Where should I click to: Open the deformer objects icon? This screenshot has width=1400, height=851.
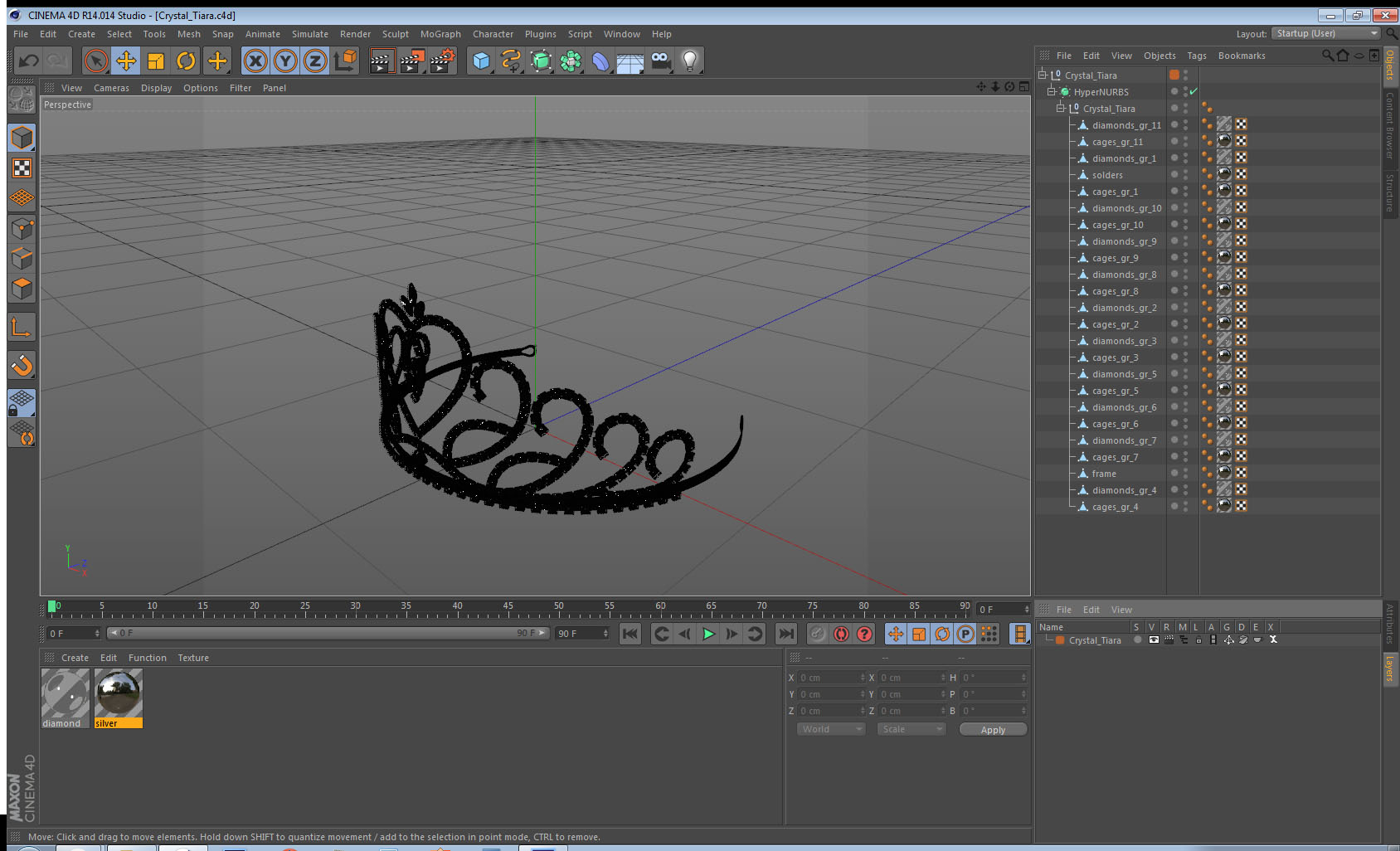(x=600, y=61)
